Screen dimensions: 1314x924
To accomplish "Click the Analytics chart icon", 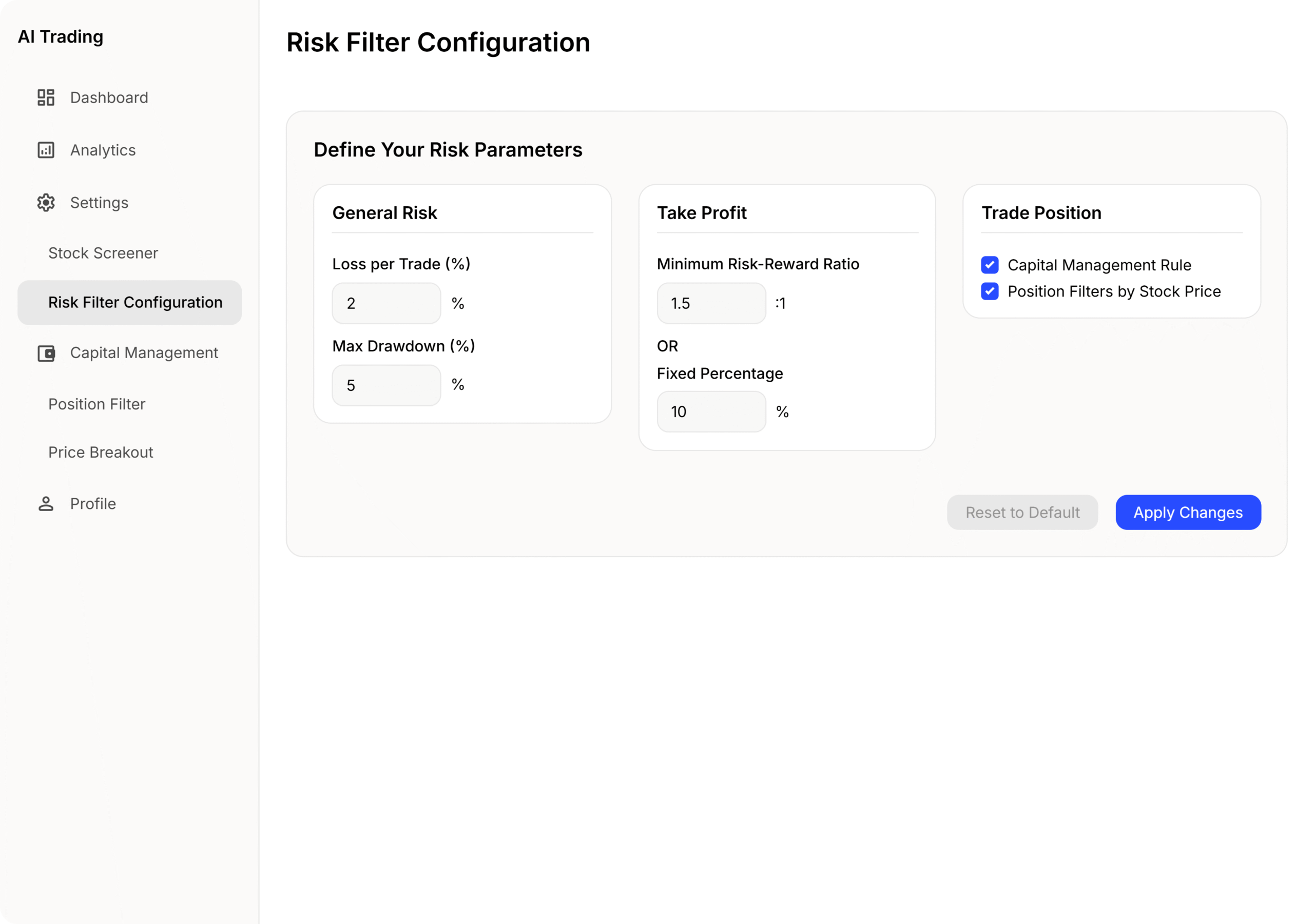I will [x=46, y=150].
